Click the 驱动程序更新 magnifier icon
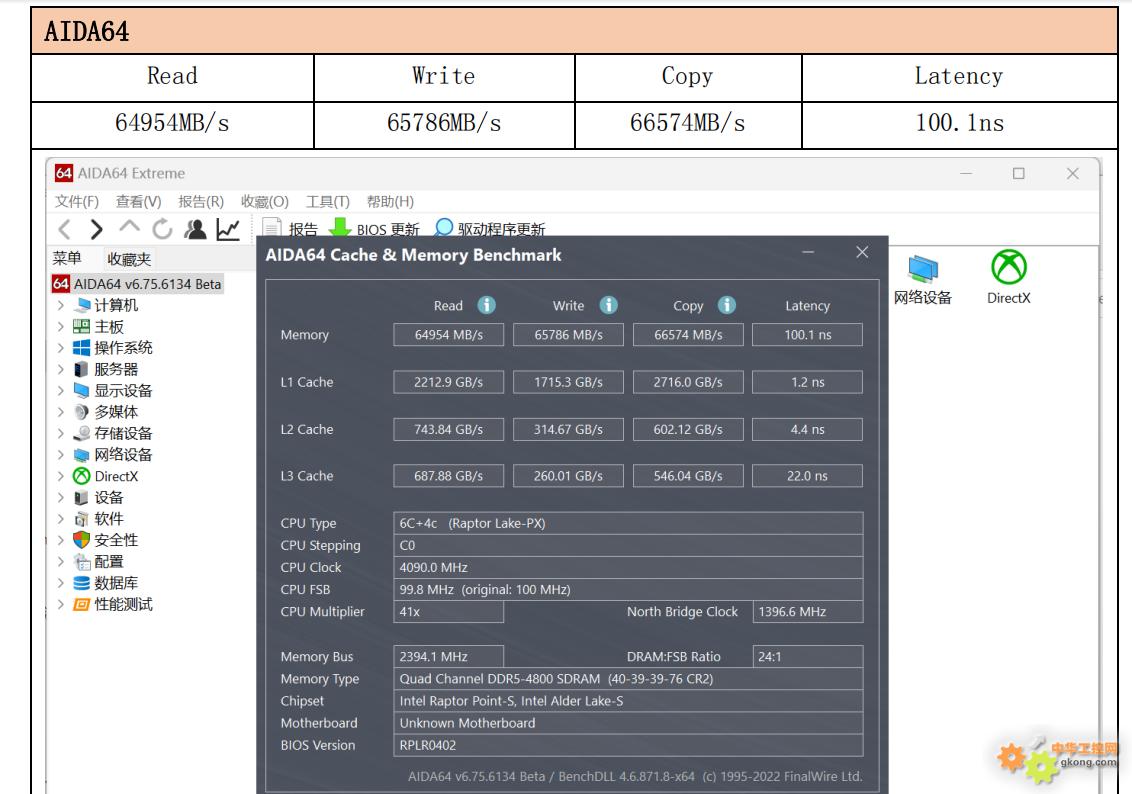This screenshot has width=1132, height=794. (444, 227)
